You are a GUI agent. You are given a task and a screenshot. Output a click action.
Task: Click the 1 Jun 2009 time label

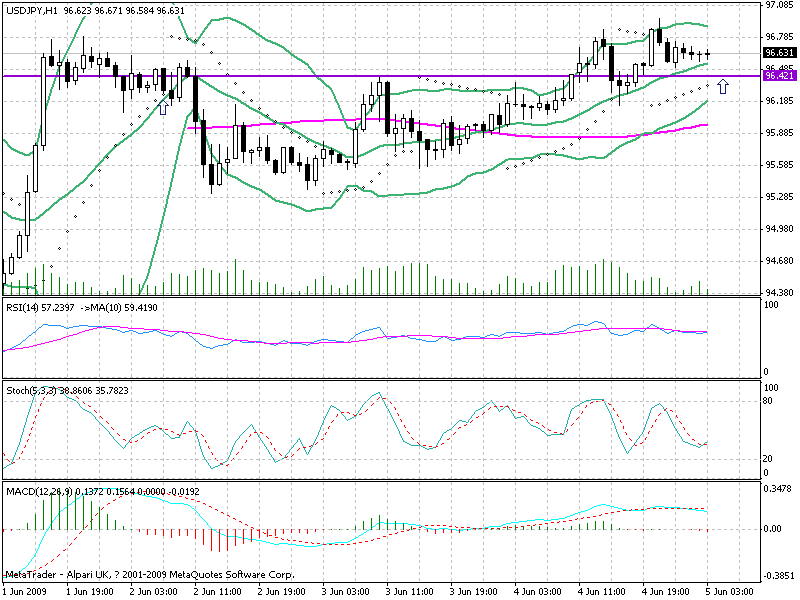point(24,592)
